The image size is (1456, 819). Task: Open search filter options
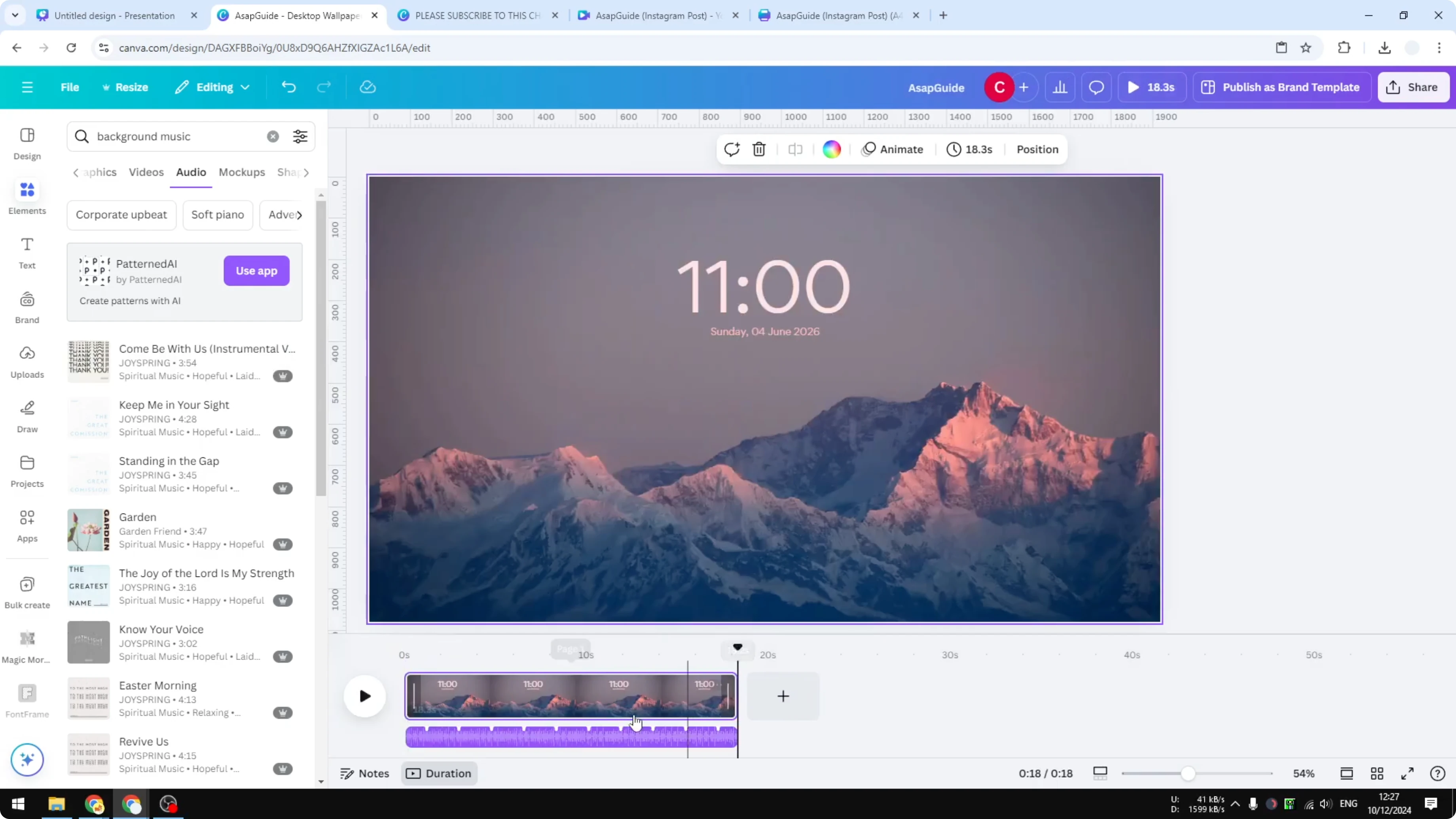click(300, 136)
